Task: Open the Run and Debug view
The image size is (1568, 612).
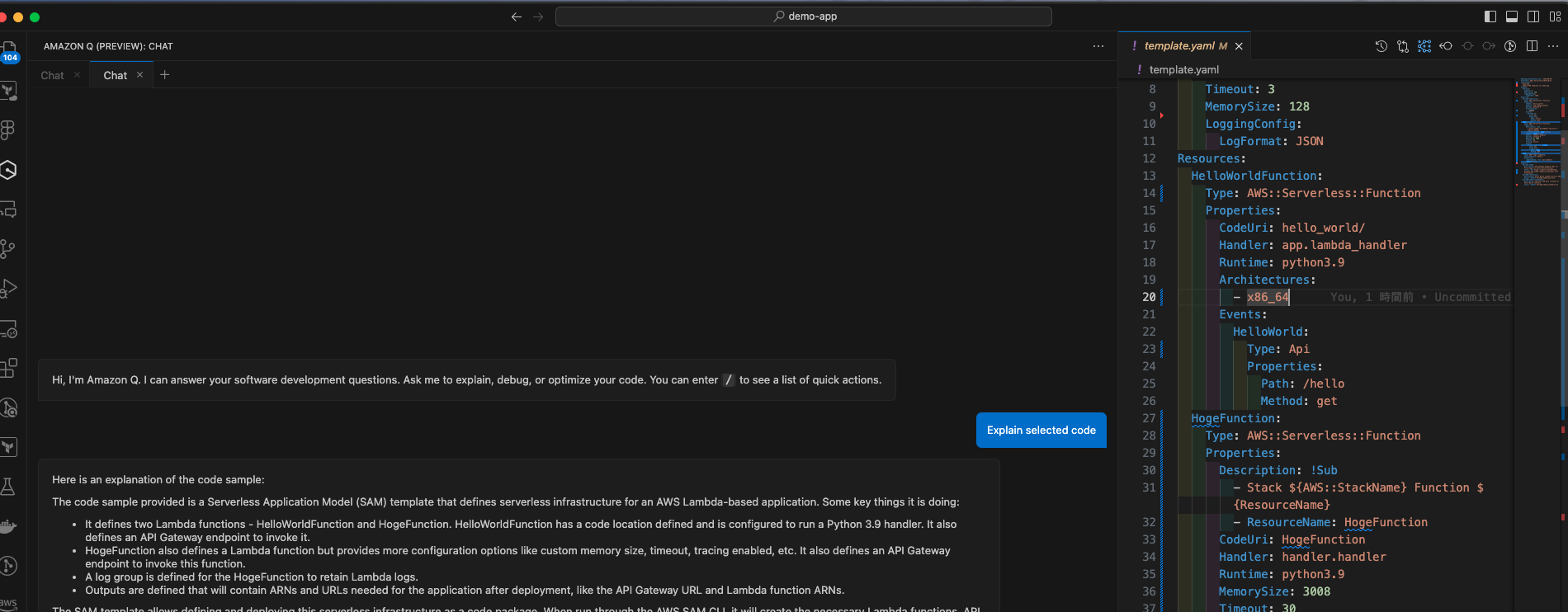Action: 8,289
